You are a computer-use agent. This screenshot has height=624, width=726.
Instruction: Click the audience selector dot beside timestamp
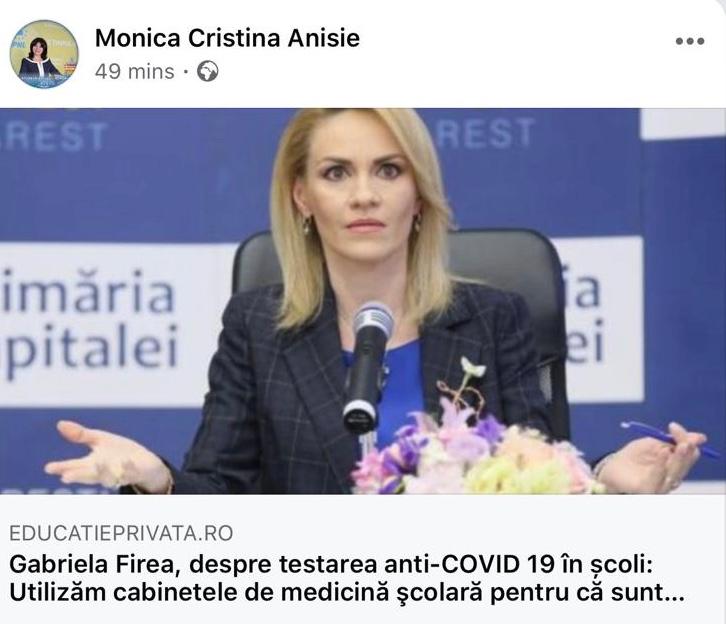(x=186, y=72)
